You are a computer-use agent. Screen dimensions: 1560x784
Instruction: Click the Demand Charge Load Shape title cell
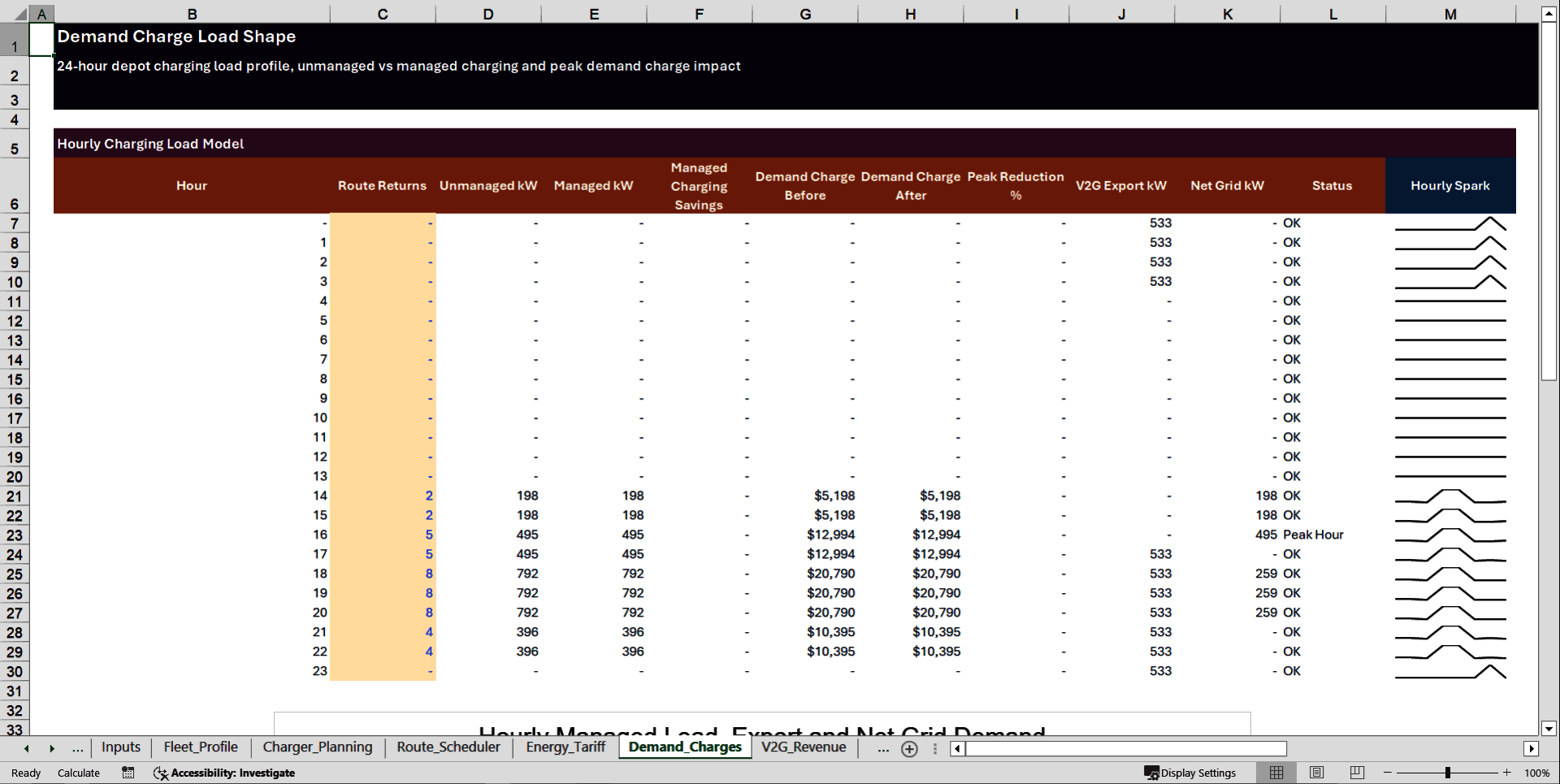176,37
